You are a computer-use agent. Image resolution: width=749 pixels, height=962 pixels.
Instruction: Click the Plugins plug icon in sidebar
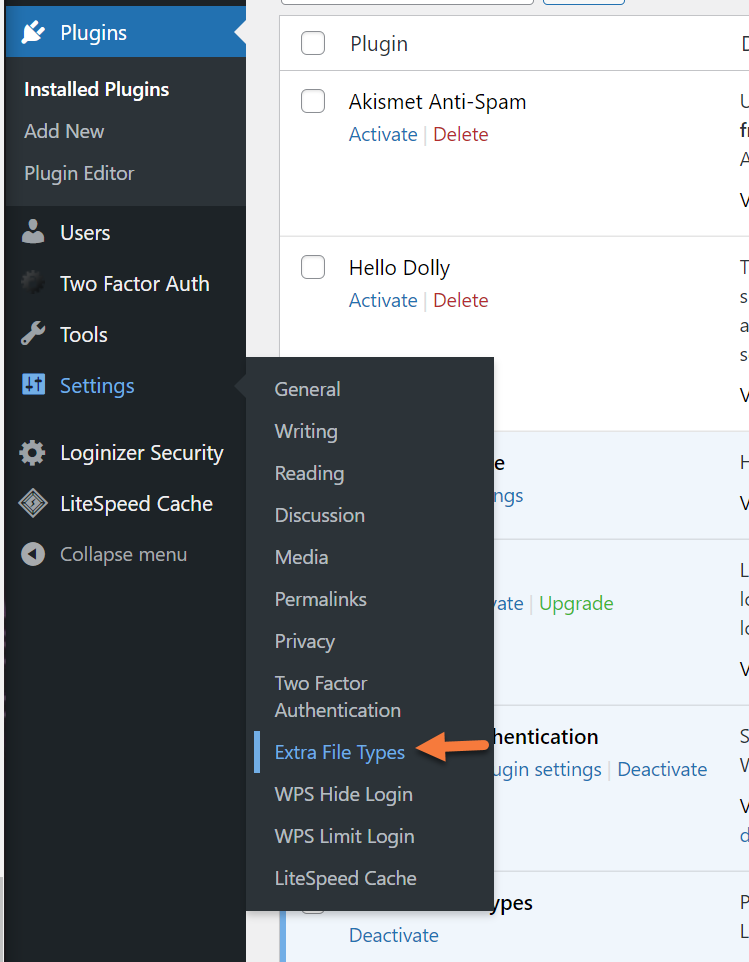(x=33, y=33)
